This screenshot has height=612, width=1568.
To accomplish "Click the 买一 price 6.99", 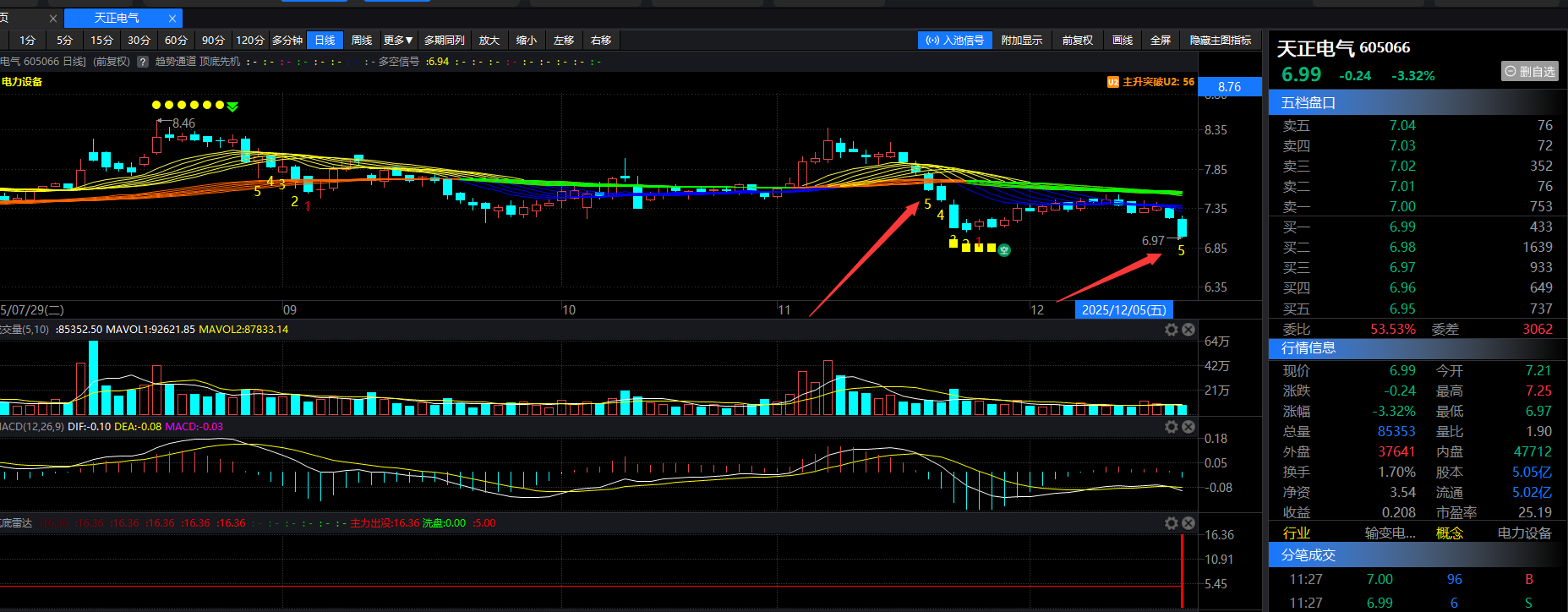I will click(1402, 227).
